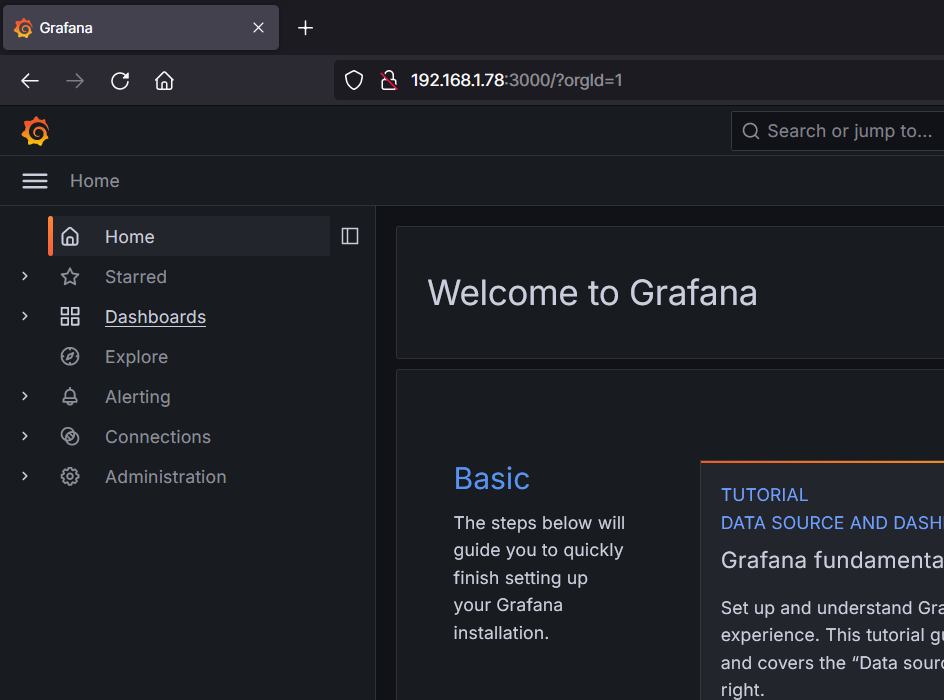Click the Basic heading
Viewport: 944px width, 700px height.
[492, 479]
